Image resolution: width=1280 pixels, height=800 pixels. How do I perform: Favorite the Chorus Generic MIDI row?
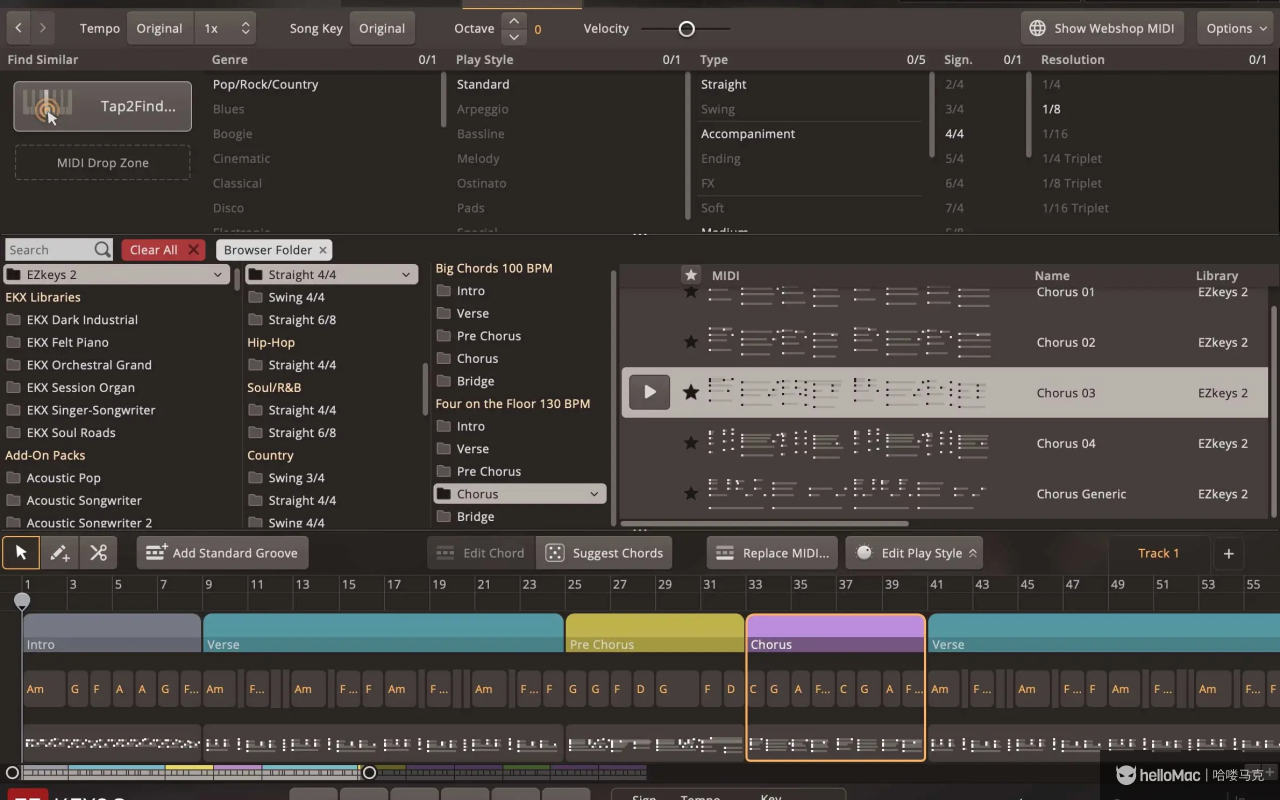click(x=690, y=493)
